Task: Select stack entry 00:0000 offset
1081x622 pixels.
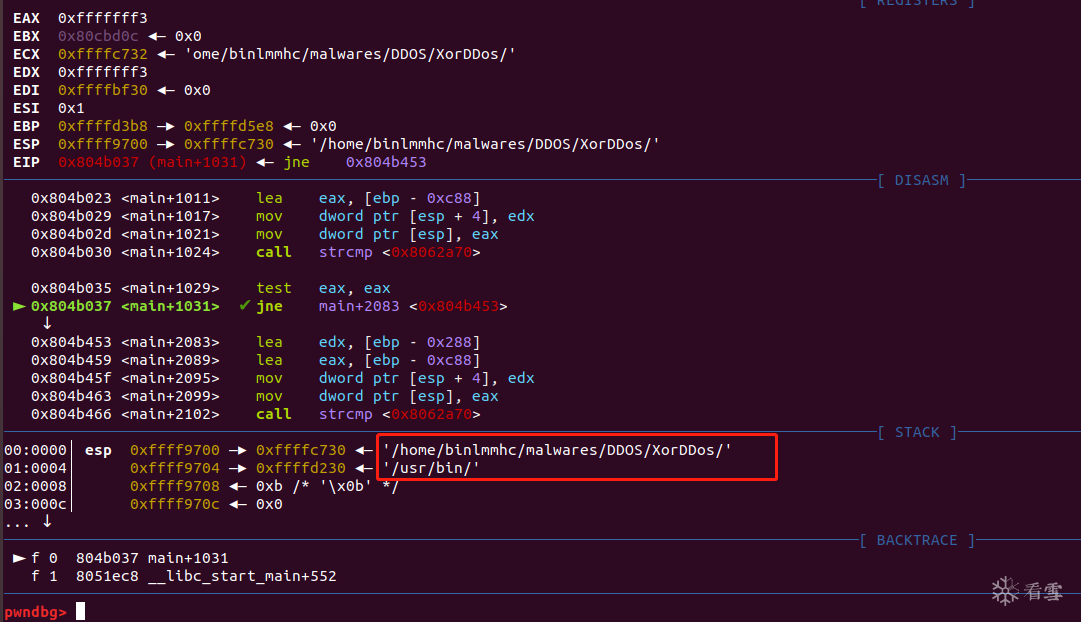Action: pos(36,450)
